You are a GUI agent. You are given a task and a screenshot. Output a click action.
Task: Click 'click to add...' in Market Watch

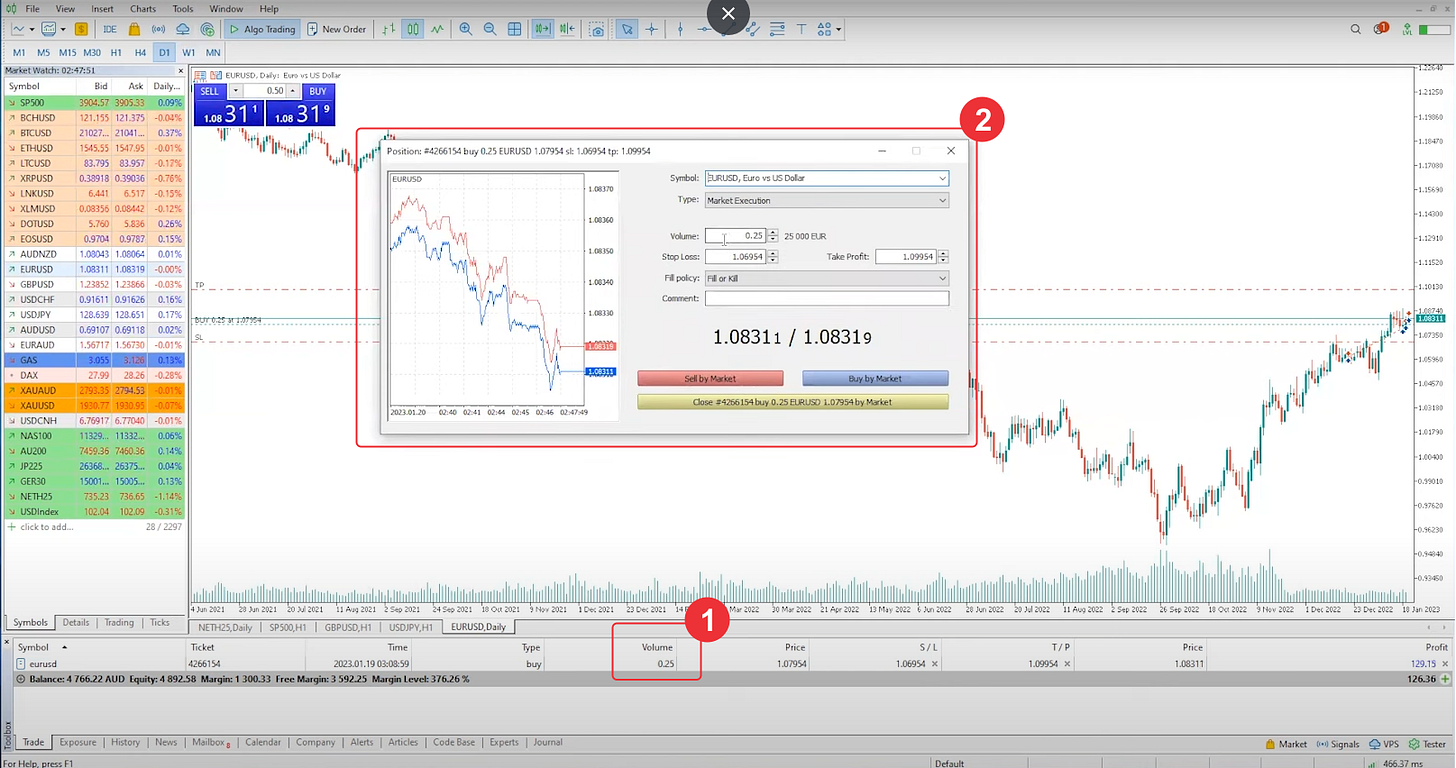point(48,527)
